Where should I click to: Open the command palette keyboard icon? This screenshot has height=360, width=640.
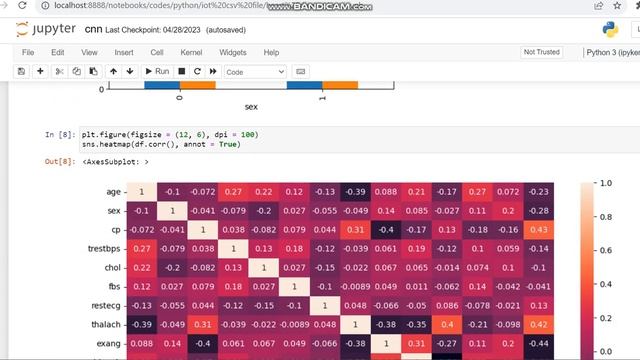[x=300, y=71]
